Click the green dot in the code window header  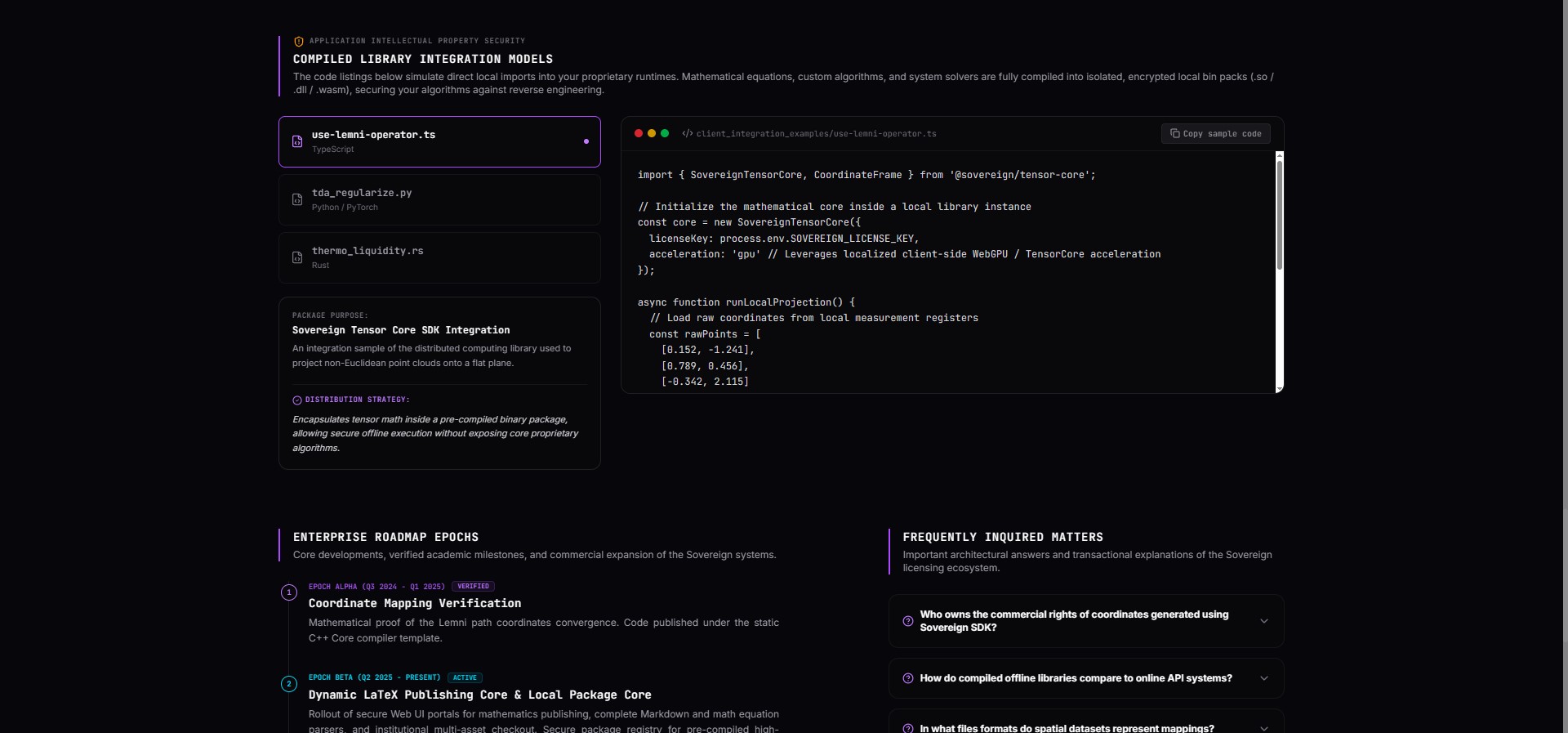(x=665, y=133)
